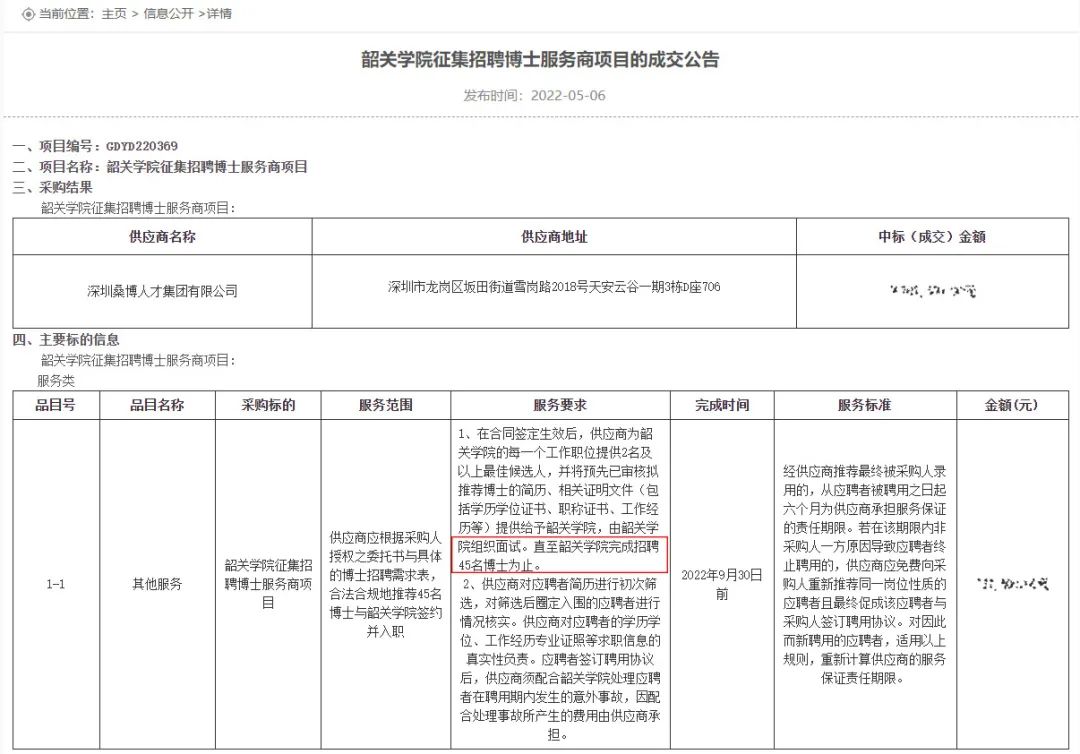Select the 2022年9月30日前 completion time cell
Image resolution: width=1080 pixels, height=754 pixels.
pos(722,584)
